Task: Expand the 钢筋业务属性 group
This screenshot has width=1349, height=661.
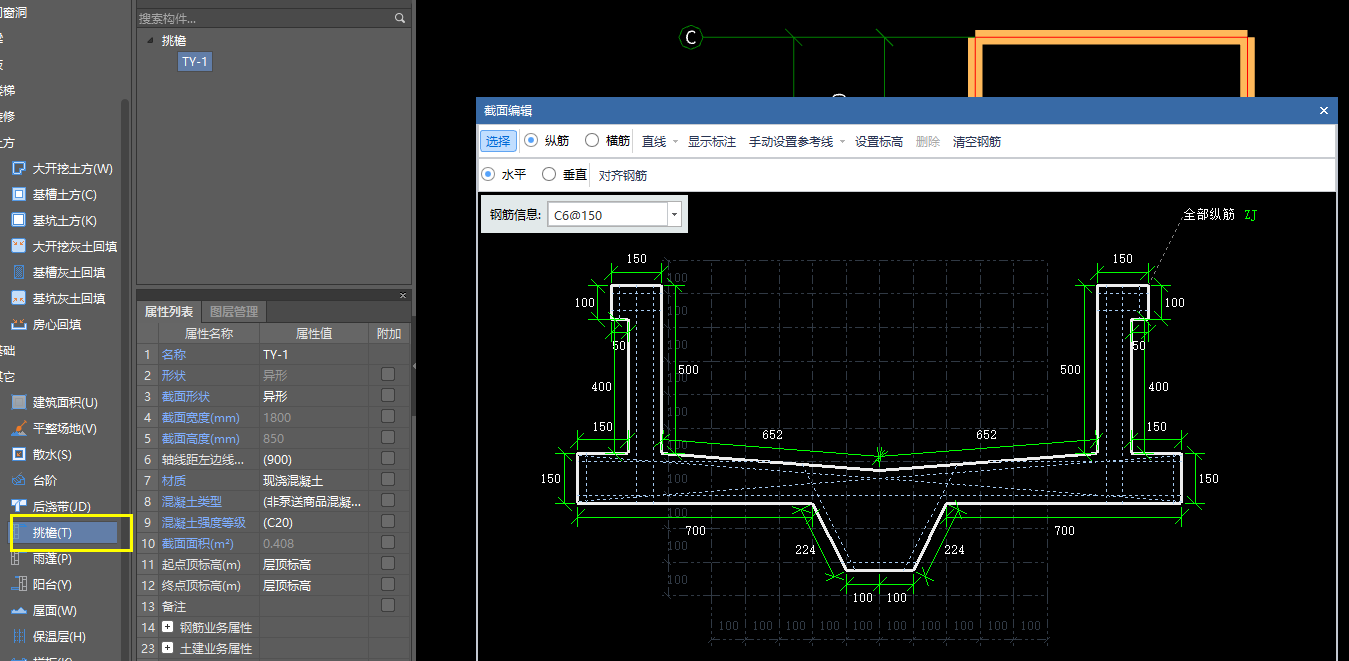Action: point(167,628)
